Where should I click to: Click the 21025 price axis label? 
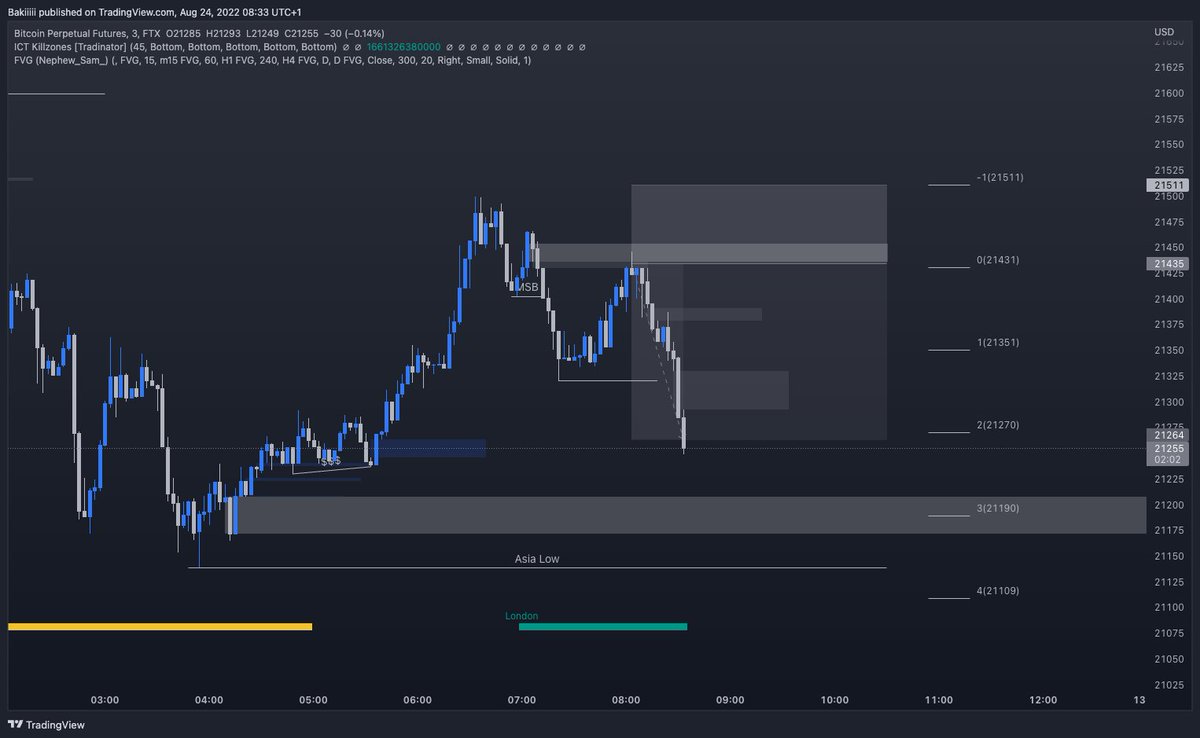pyautogui.click(x=1169, y=685)
